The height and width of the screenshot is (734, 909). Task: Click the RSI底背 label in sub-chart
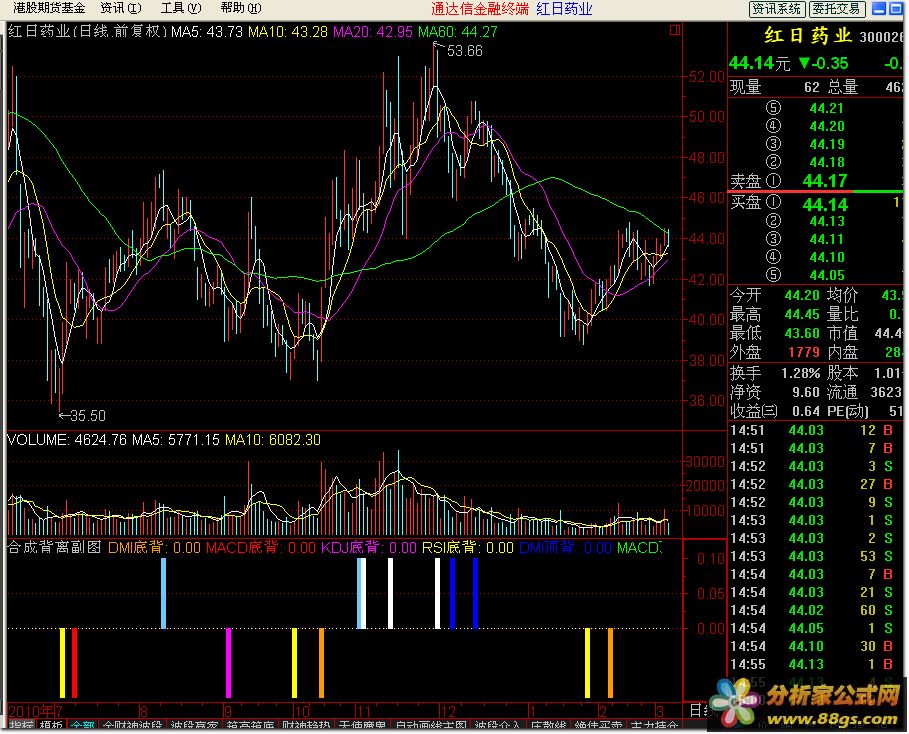point(468,547)
